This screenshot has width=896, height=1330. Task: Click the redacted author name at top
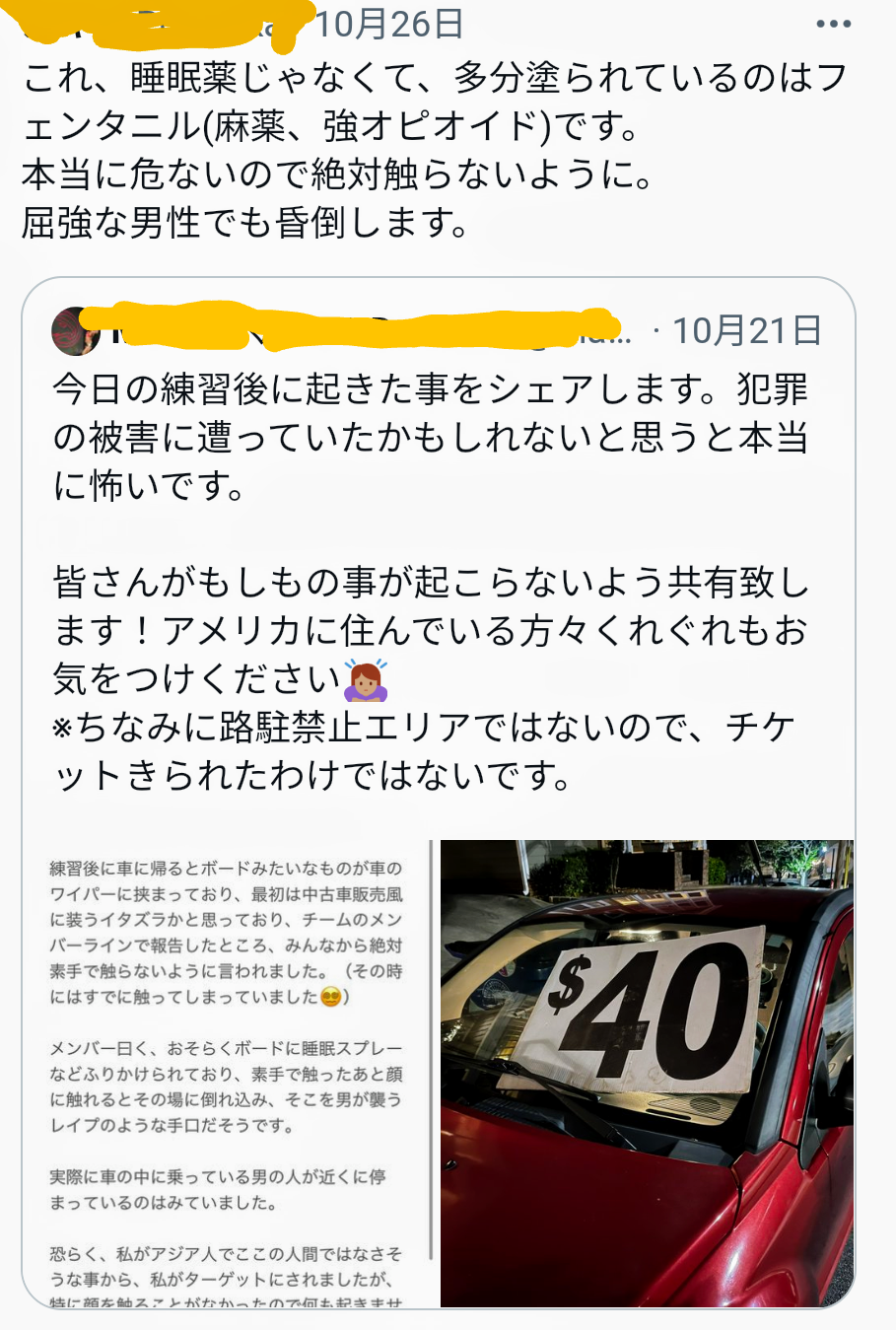click(x=158, y=24)
